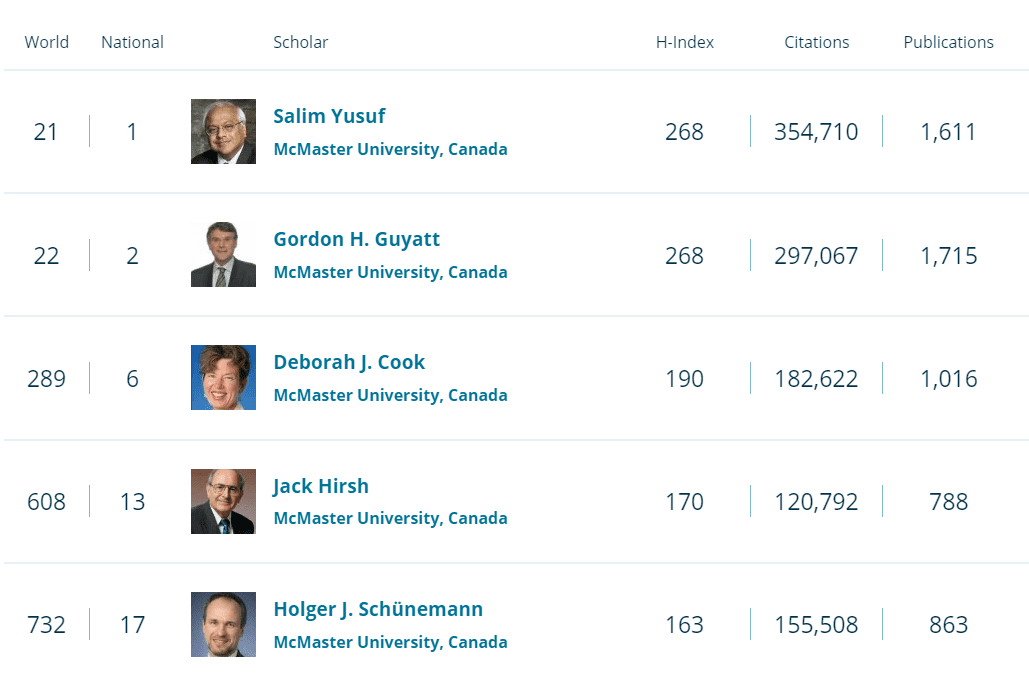
Task: Sort the table by Publications column
Action: (948, 42)
